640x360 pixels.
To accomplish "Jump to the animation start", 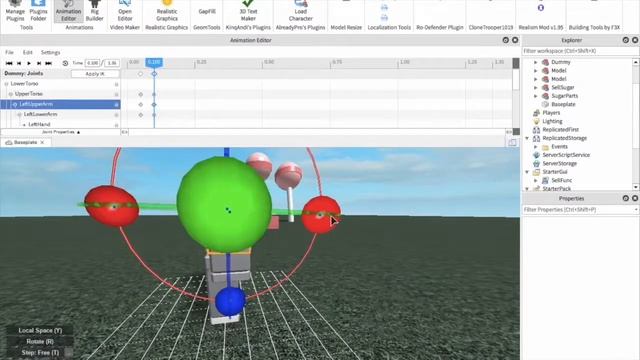I will [x=9, y=63].
